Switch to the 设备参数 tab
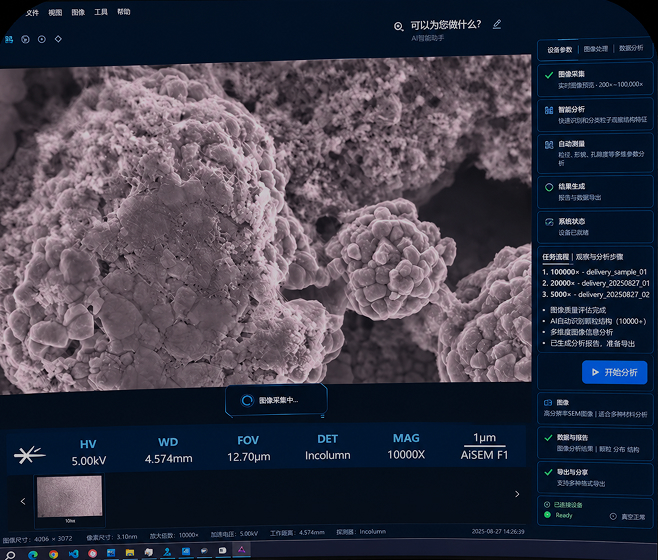The height and width of the screenshot is (560, 658). point(559,50)
